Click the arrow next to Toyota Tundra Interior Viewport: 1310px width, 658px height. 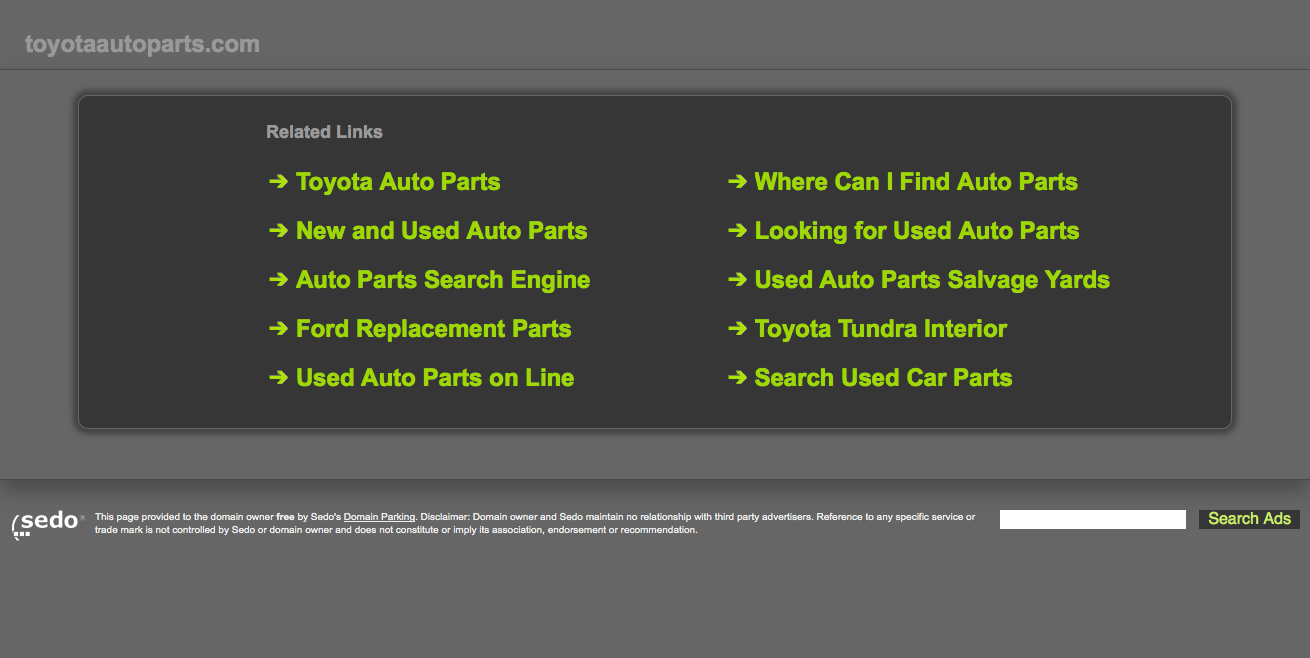pos(737,329)
